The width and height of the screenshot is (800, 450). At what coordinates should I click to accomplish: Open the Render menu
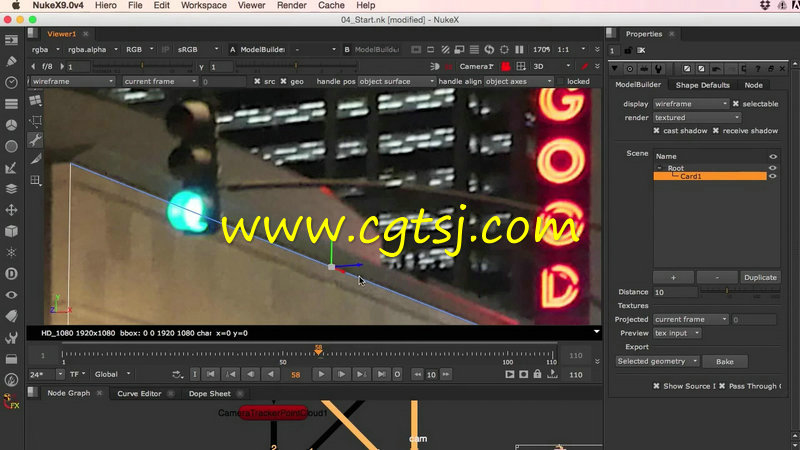tap(292, 6)
